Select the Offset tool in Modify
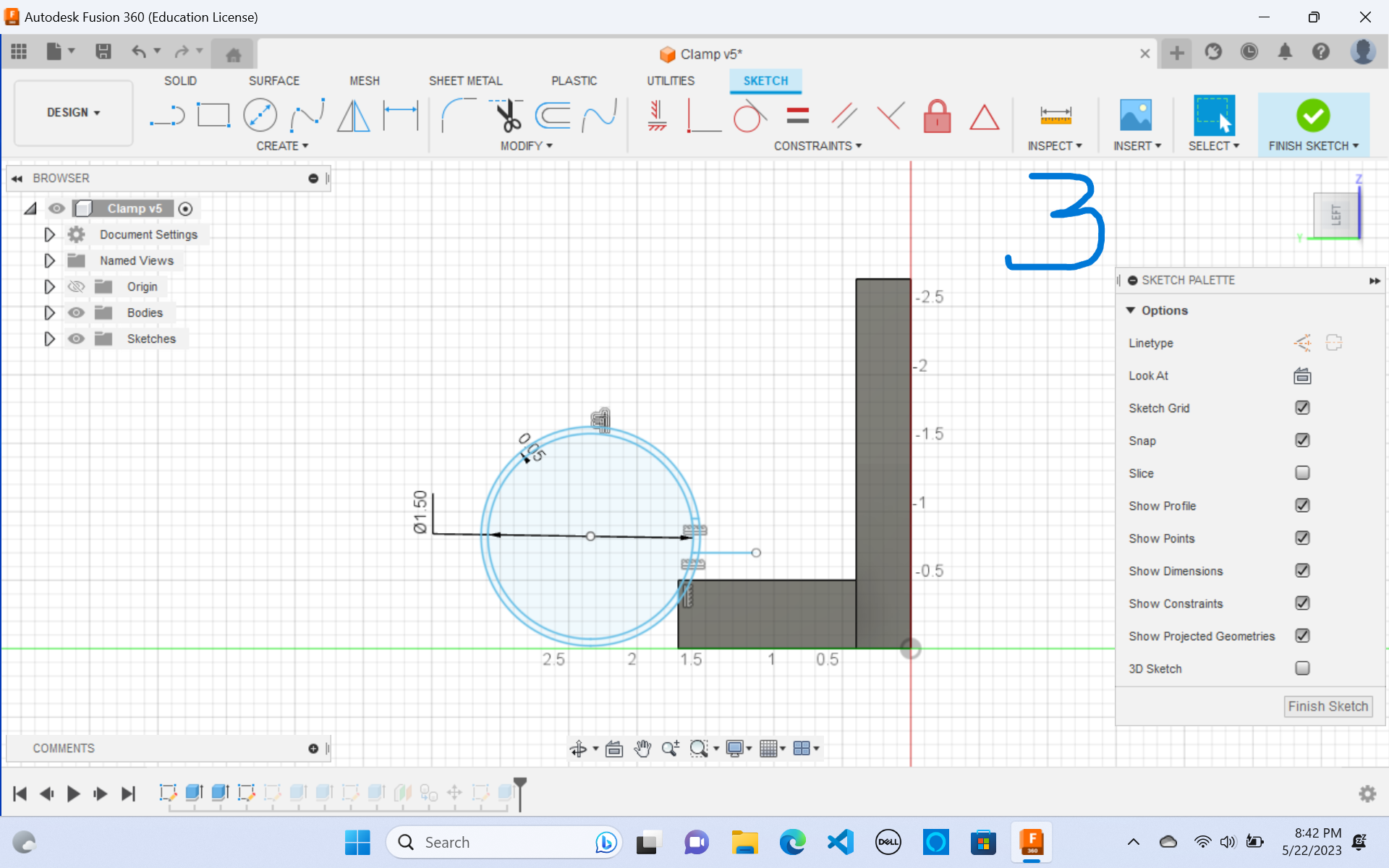 (x=553, y=115)
